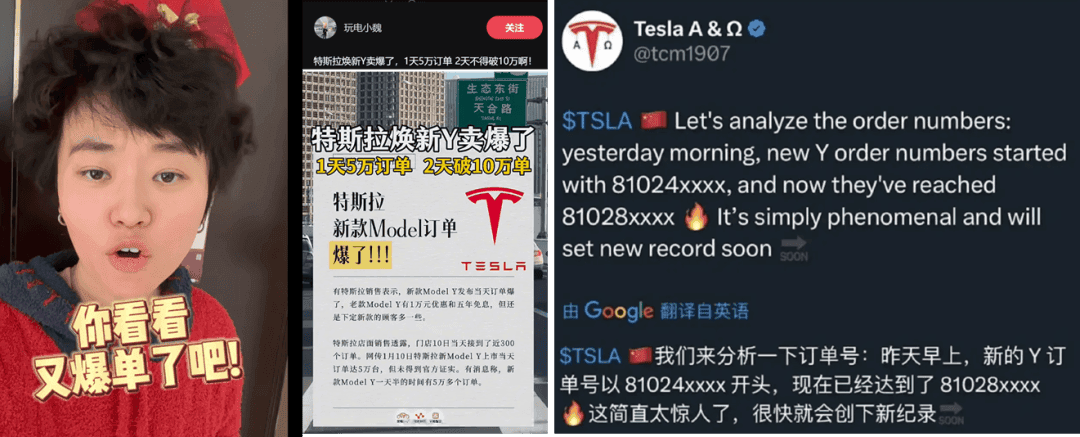Open the @tcm1907 handle
The image size is (1080, 437).
pyautogui.click(x=681, y=54)
